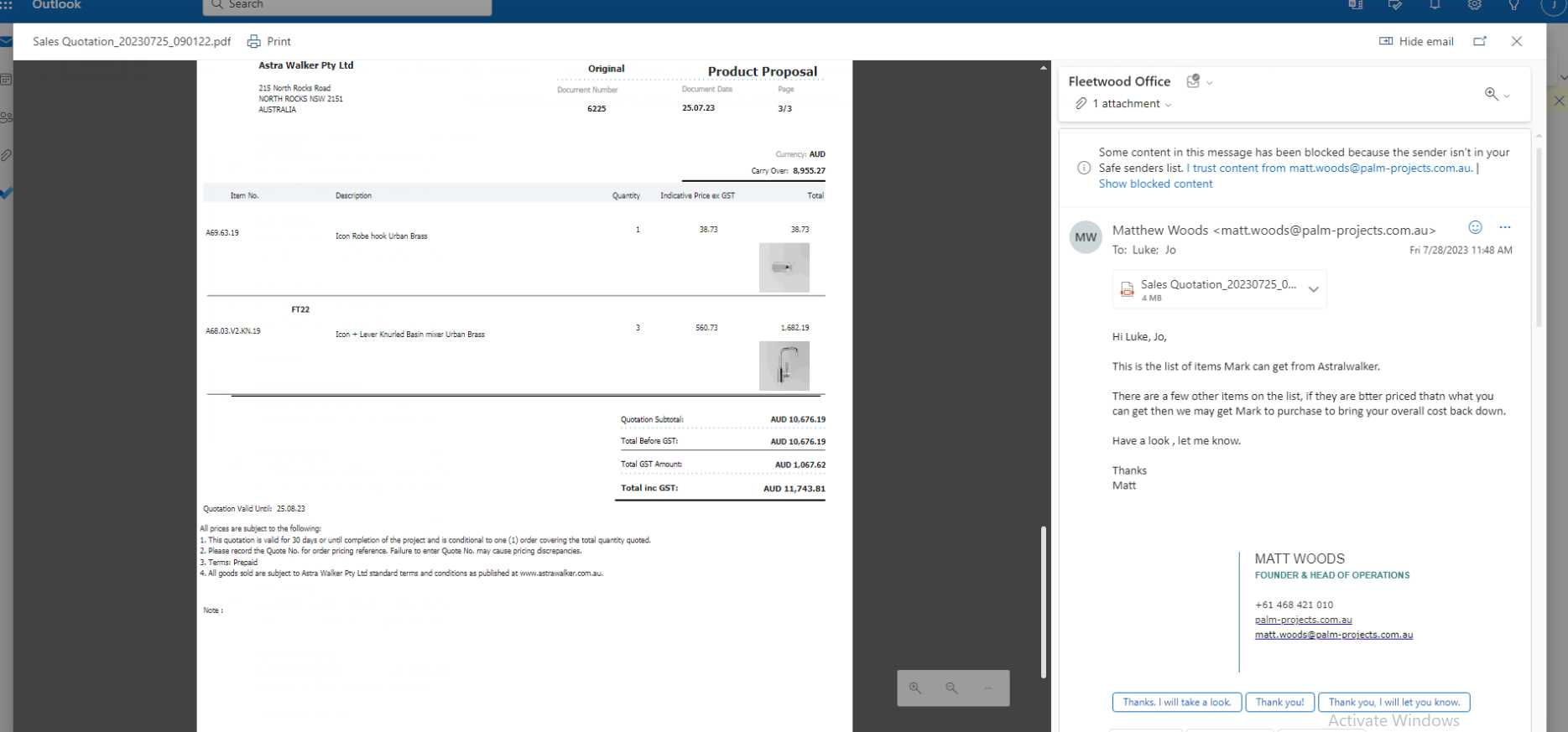Viewport: 1568px width, 732px height.
Task: Open People in the left rail
Action: [6, 117]
